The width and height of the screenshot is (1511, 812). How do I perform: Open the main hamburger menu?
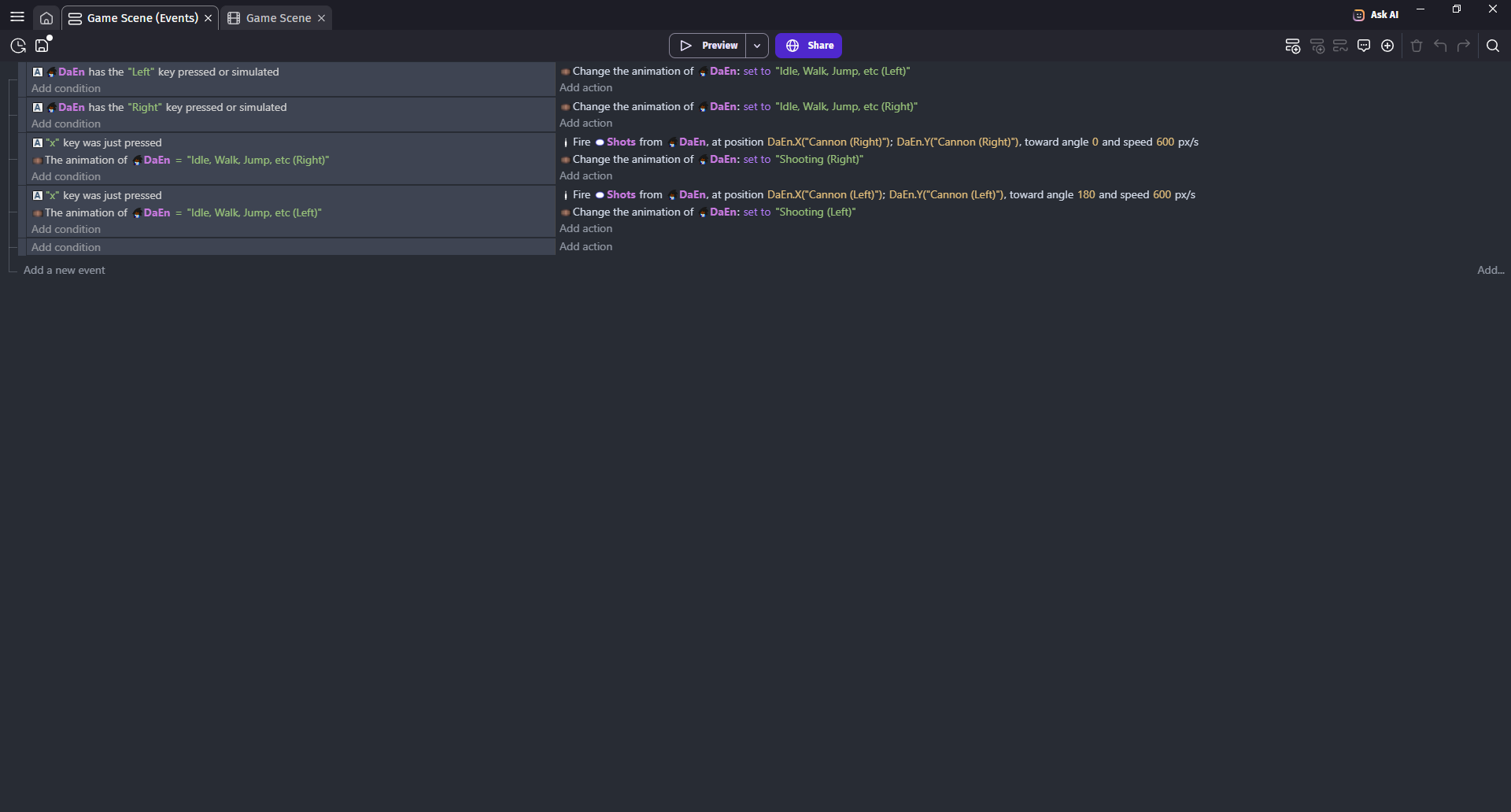[x=17, y=17]
